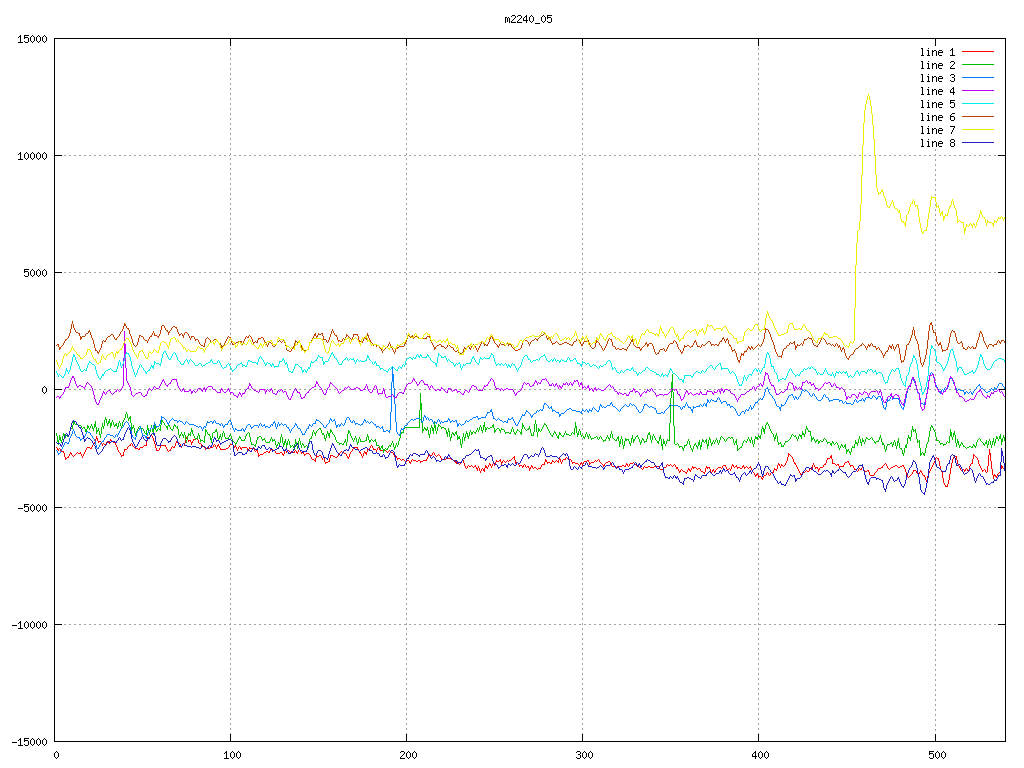Toggle the "line 2" legend entry
The height and width of the screenshot is (768, 1024).
[x=937, y=65]
